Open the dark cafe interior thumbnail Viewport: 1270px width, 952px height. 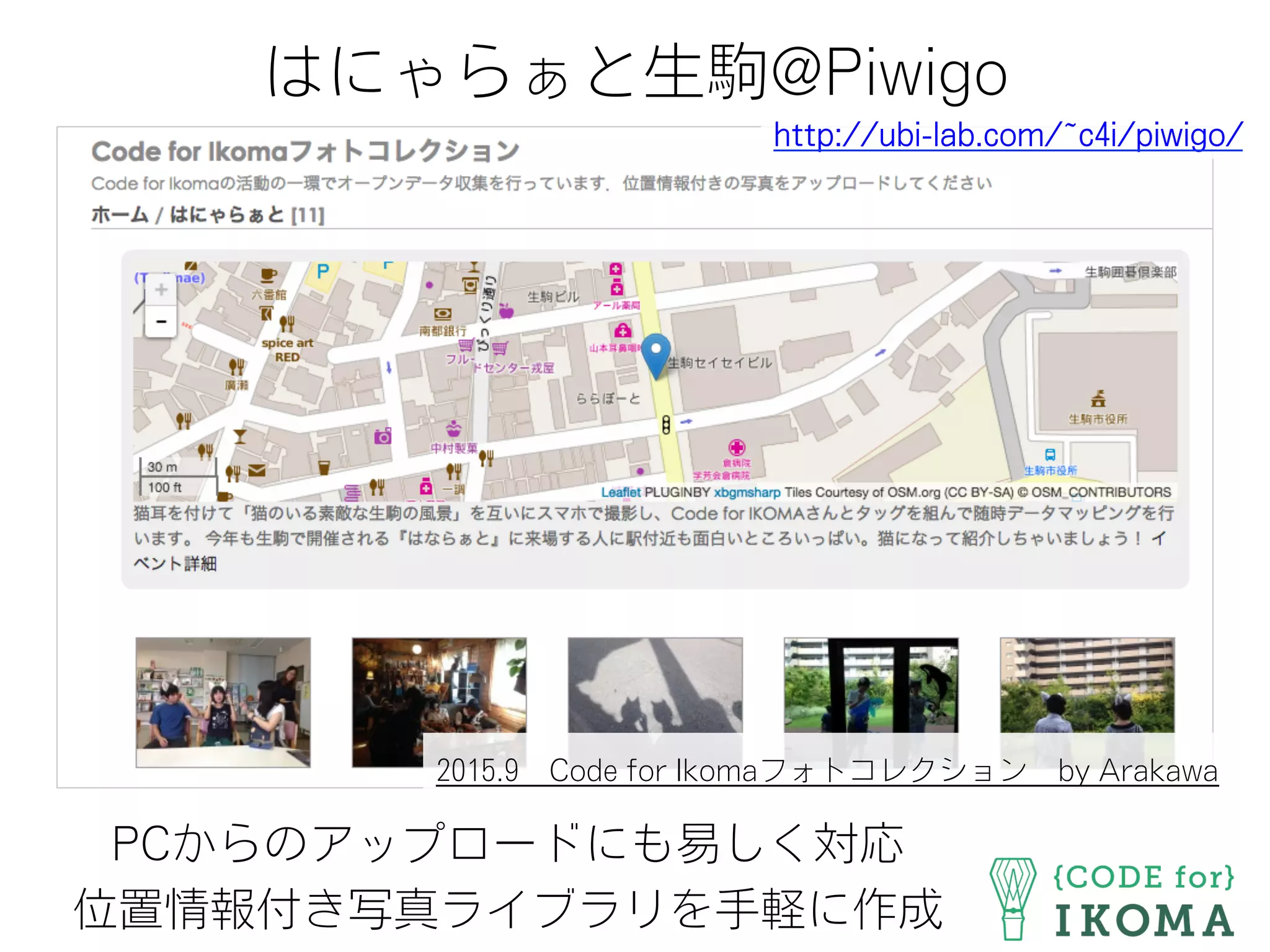coord(439,702)
